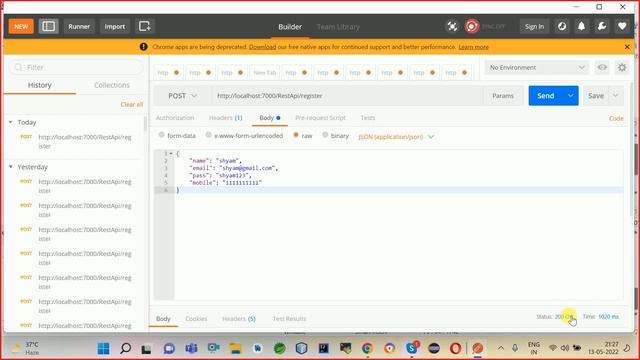This screenshot has width=640, height=360.
Task: Send the request
Action: coord(546,96)
